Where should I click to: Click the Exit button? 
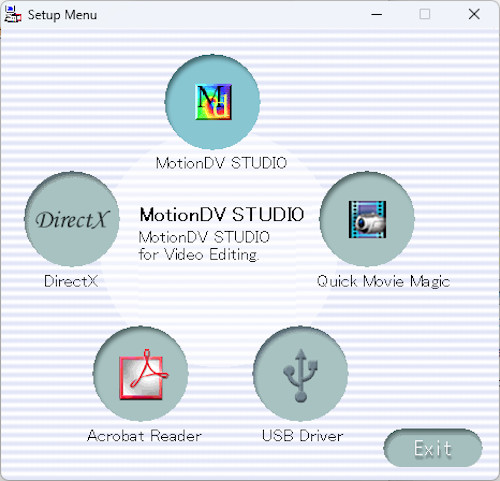(x=433, y=448)
